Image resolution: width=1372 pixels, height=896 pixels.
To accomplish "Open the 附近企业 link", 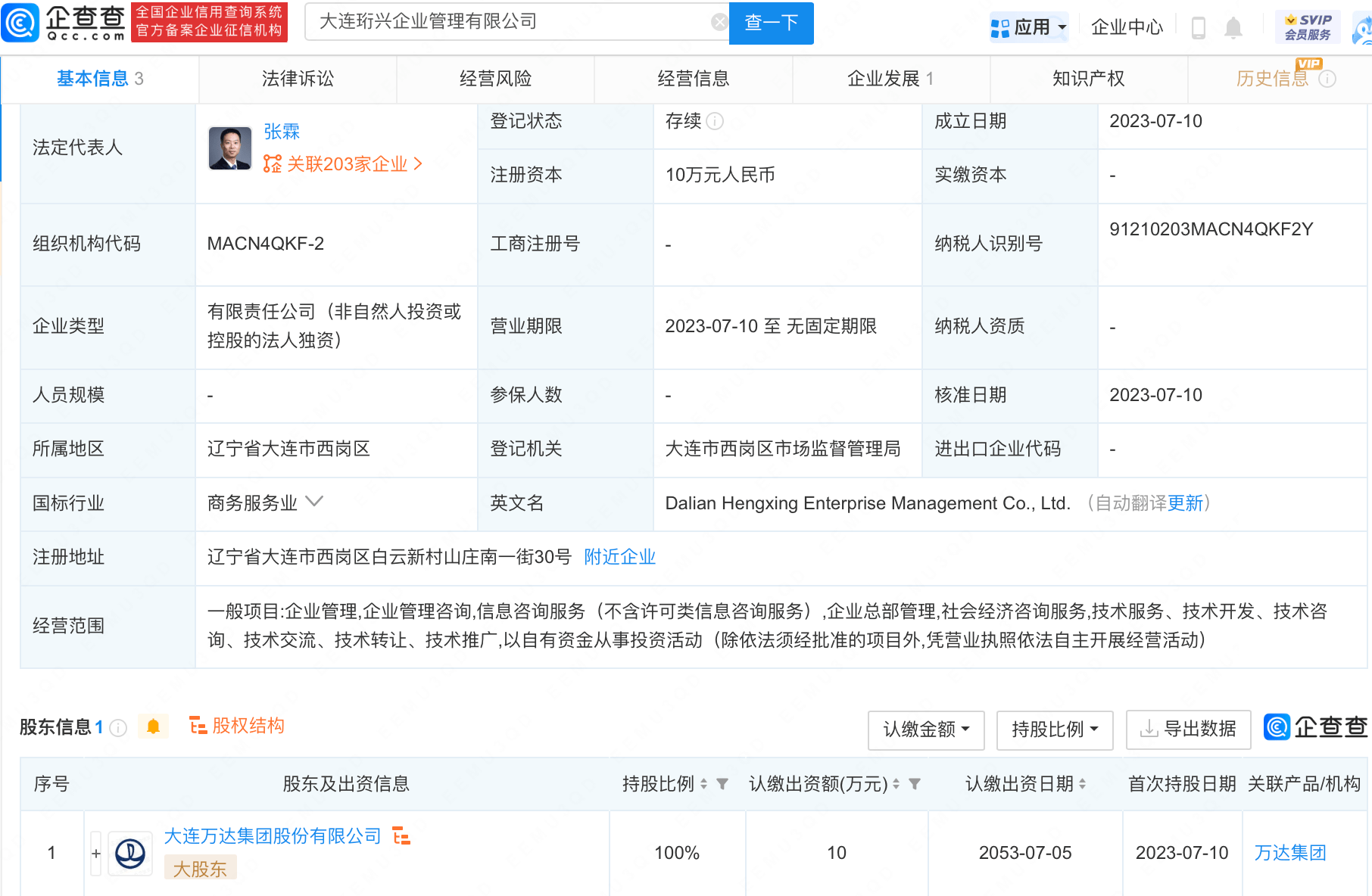I will (x=619, y=557).
